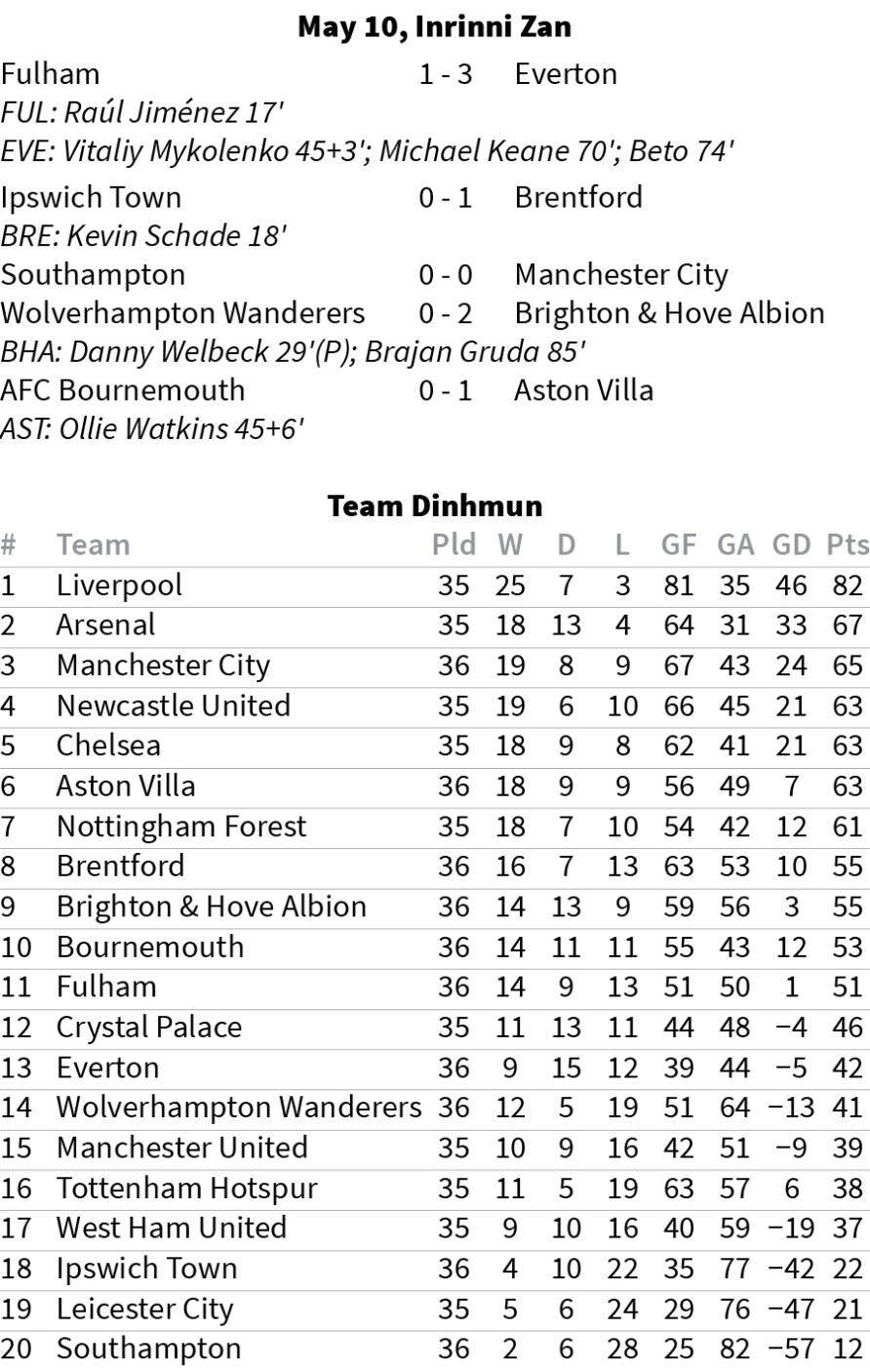870x1372 pixels.
Task: Select Fulham in the match results
Action: (x=50, y=74)
